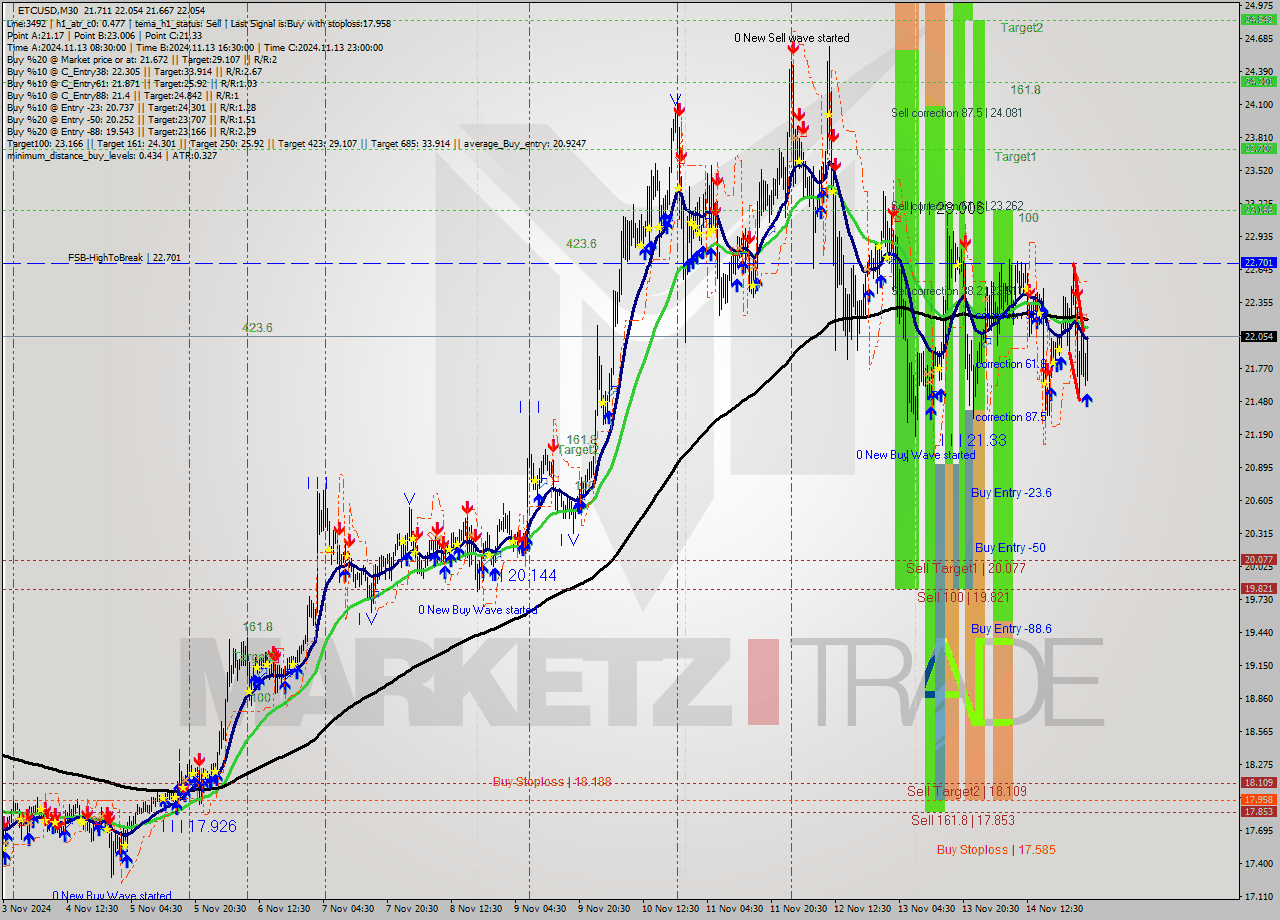Click the orange 17.958 price tag

coord(1259,800)
